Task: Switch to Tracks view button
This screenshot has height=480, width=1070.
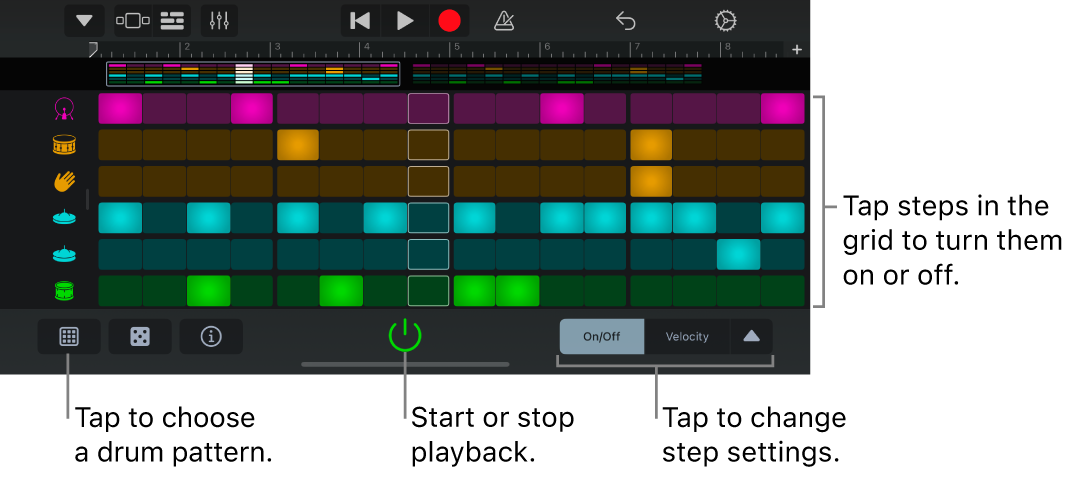Action: 172,20
